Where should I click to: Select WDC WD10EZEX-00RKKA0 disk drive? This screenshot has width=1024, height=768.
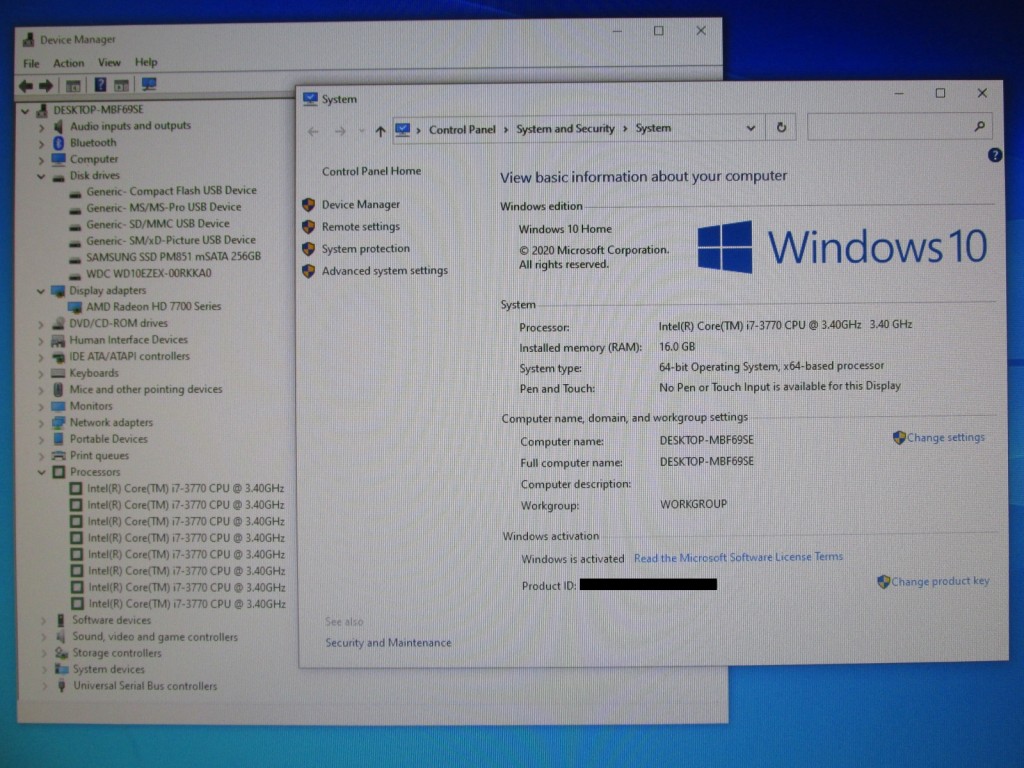[148, 274]
